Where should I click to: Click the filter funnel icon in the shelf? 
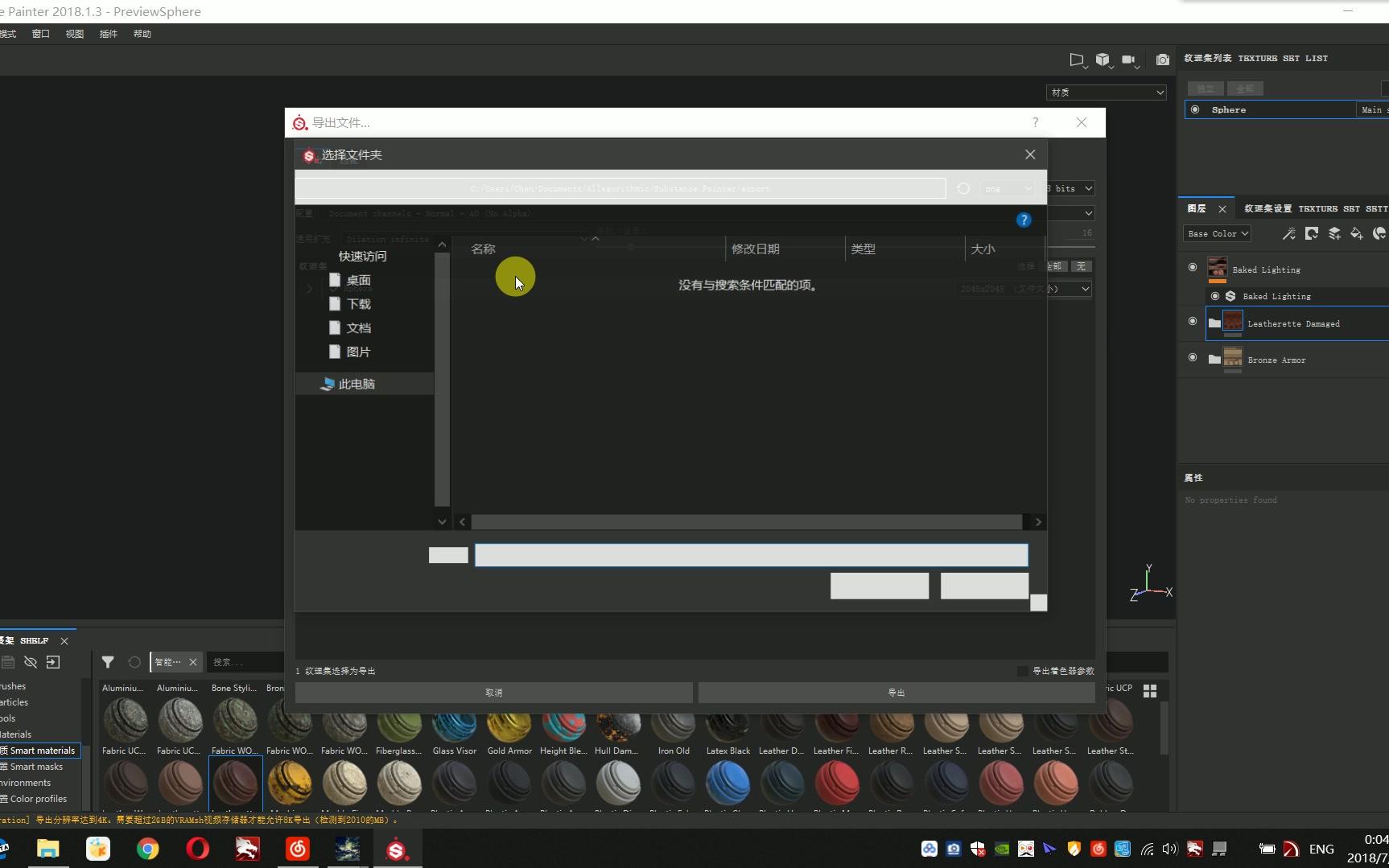(x=108, y=662)
